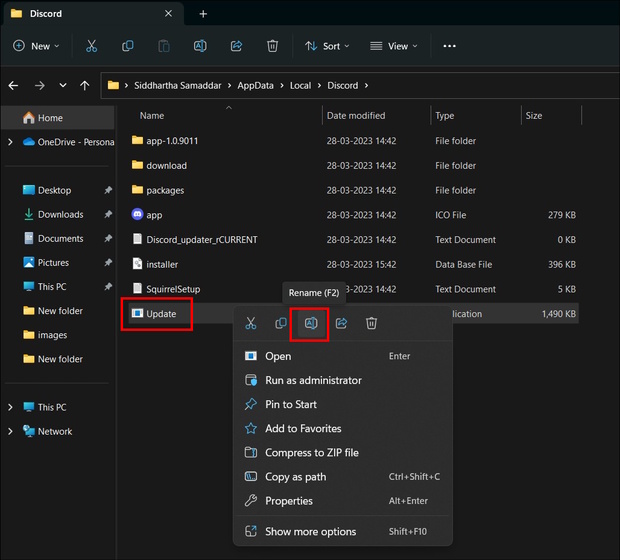The height and width of the screenshot is (560, 620).
Task: Click the pin icon next to Desktop
Action: [108, 190]
